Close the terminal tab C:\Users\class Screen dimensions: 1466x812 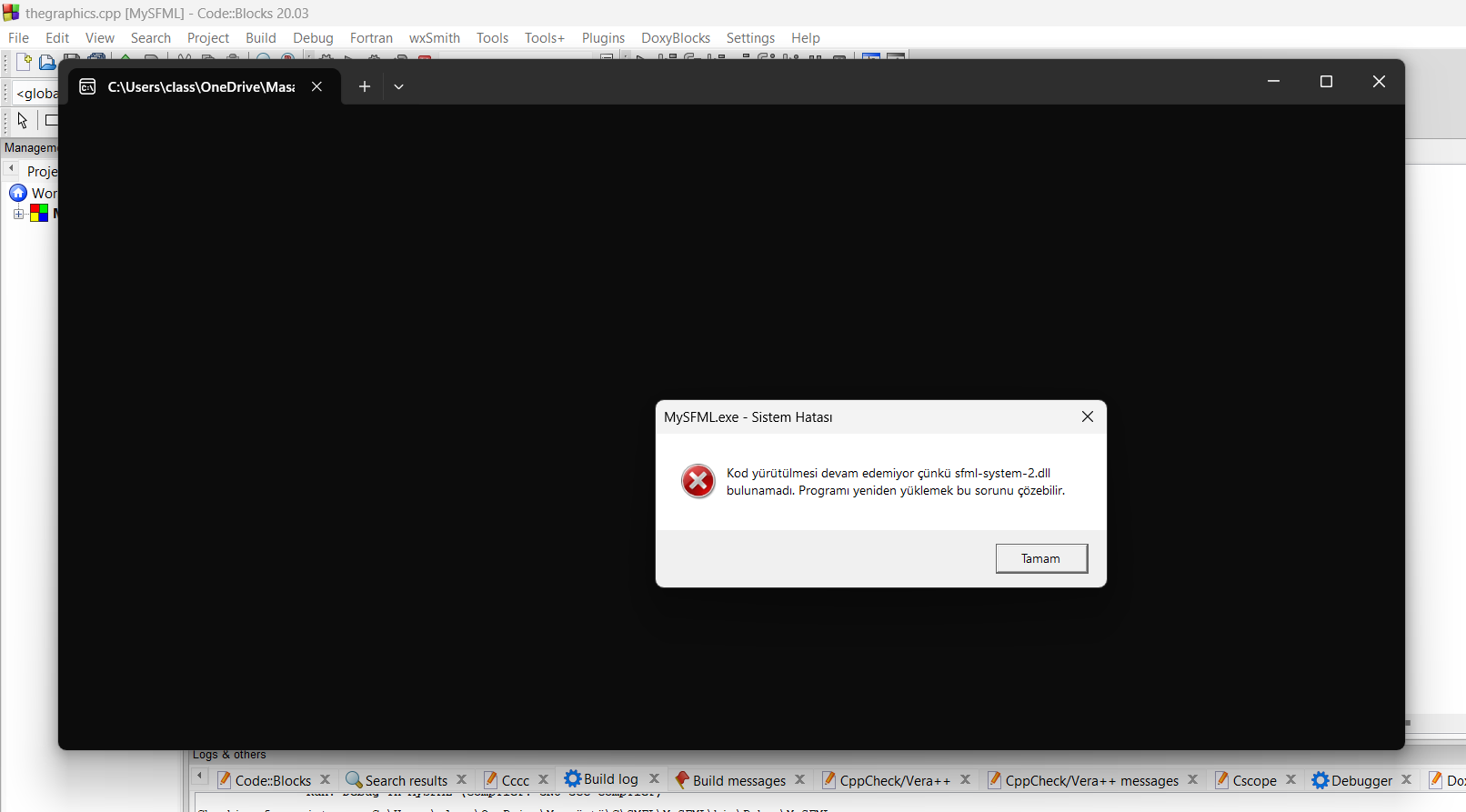click(316, 86)
